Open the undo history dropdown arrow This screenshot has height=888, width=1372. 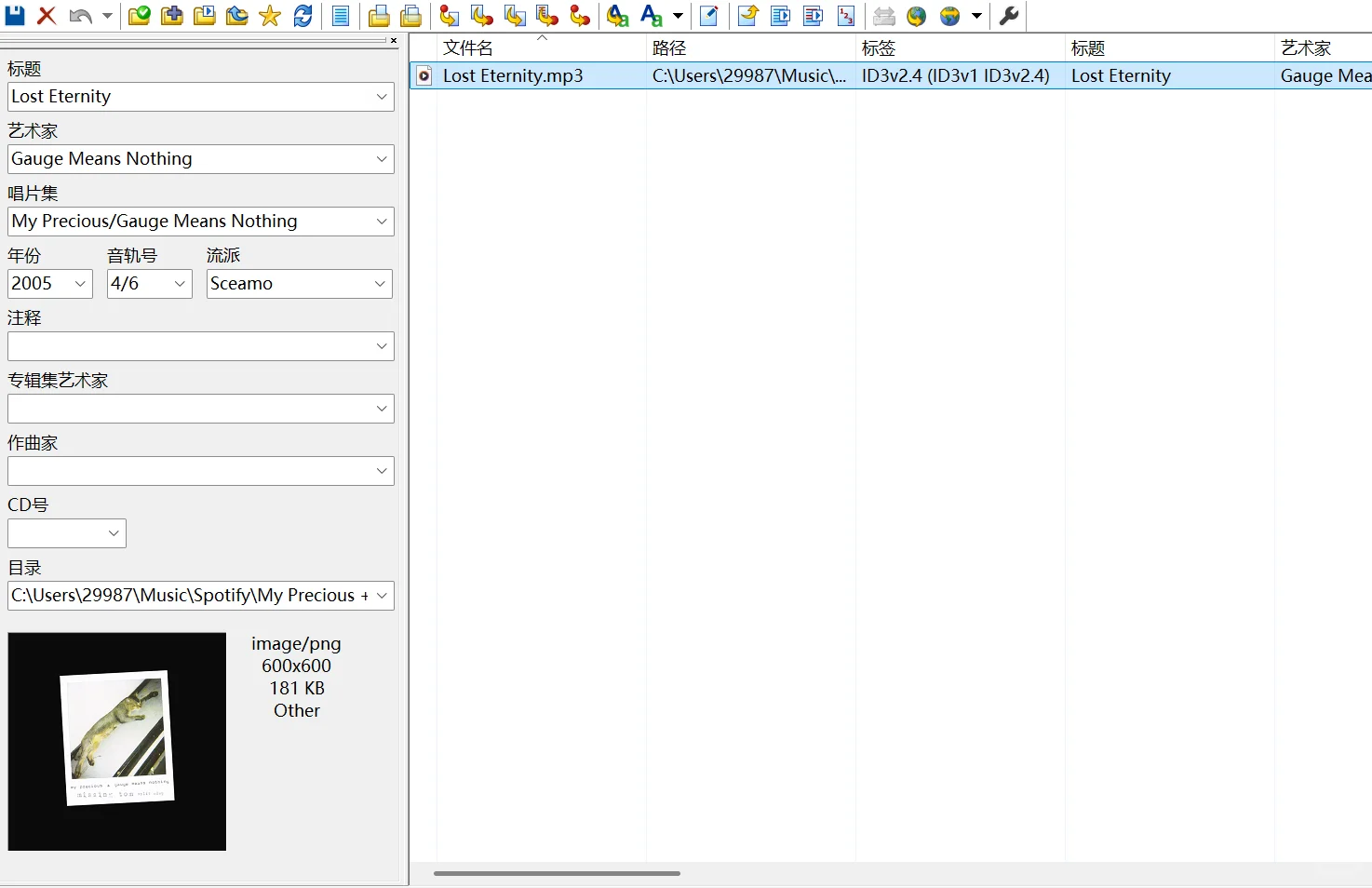coord(107,15)
